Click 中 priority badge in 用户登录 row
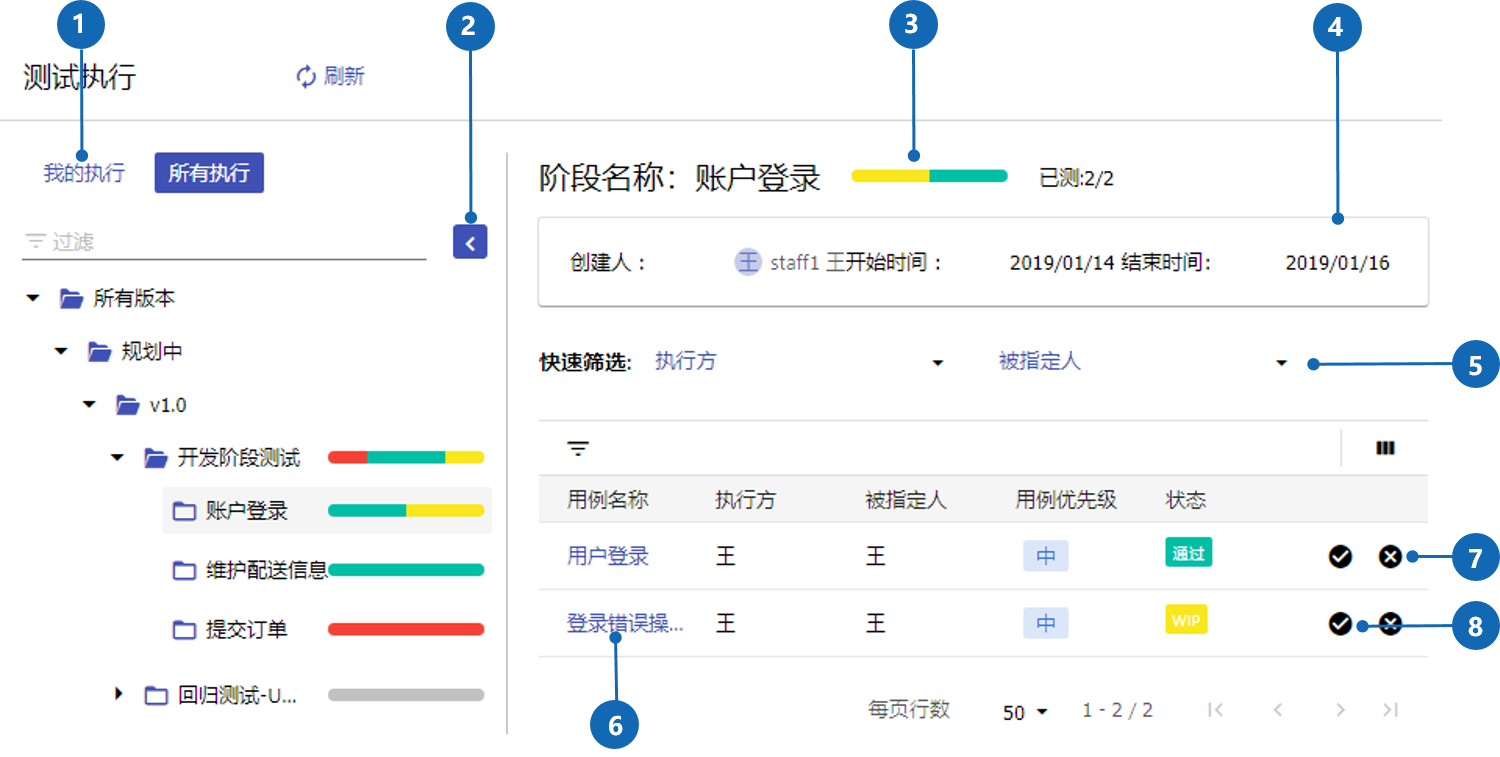Viewport: 1500px width, 757px height. tap(1046, 556)
